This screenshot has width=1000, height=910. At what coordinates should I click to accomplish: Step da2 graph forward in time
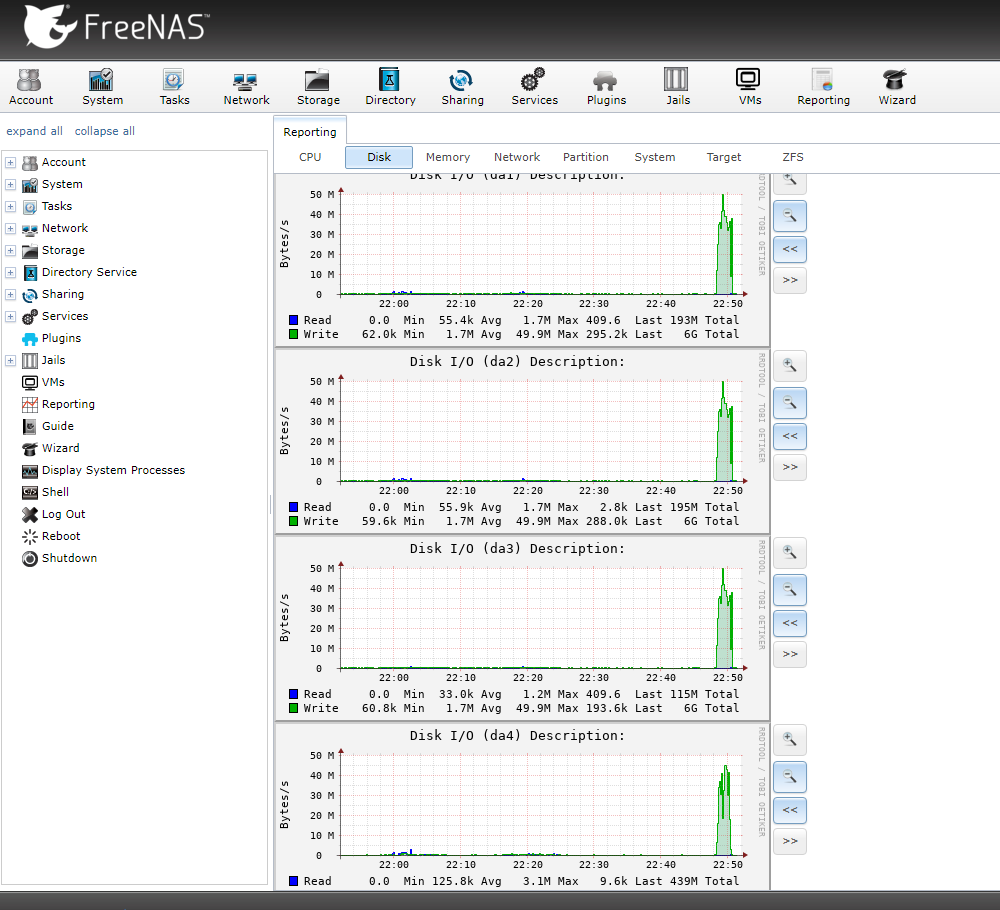(x=790, y=467)
